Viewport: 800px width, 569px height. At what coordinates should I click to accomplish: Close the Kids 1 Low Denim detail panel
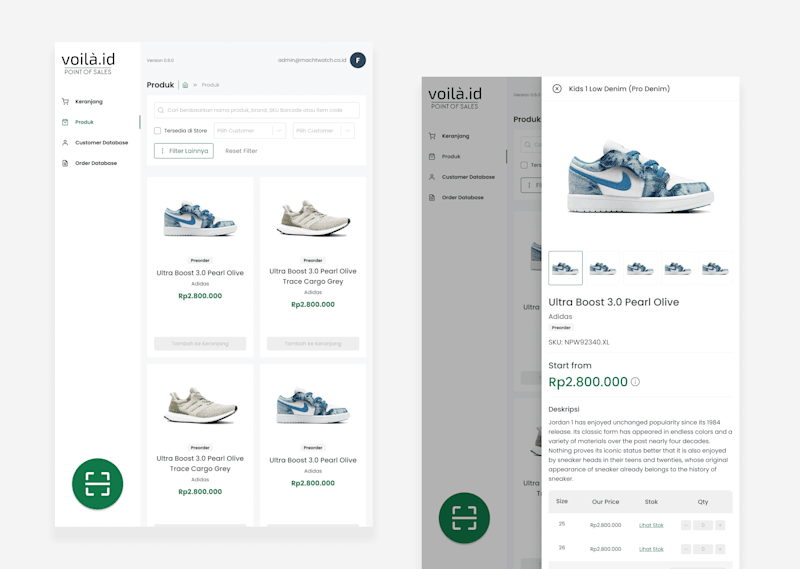click(x=557, y=89)
